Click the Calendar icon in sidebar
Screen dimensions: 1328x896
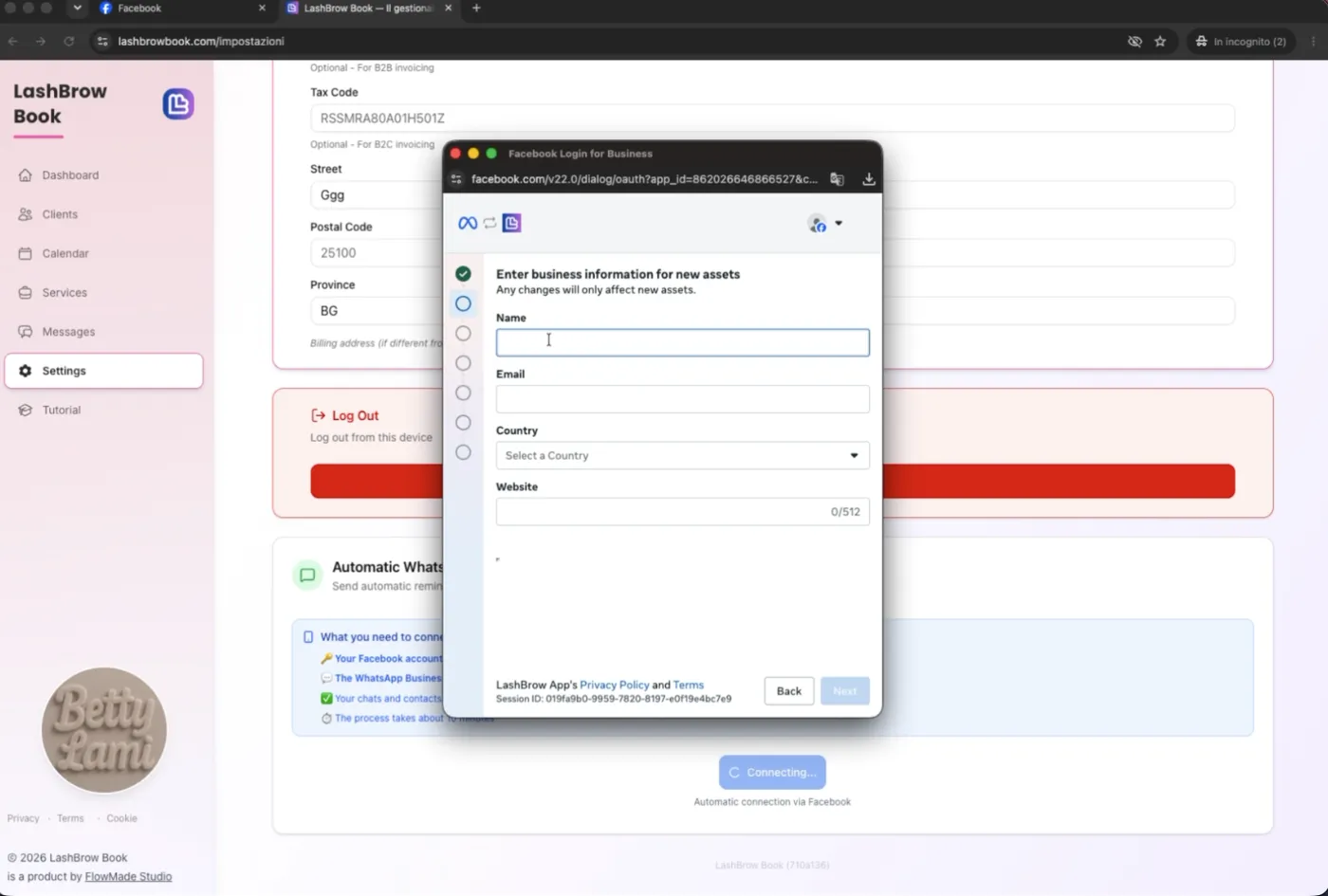tap(26, 253)
